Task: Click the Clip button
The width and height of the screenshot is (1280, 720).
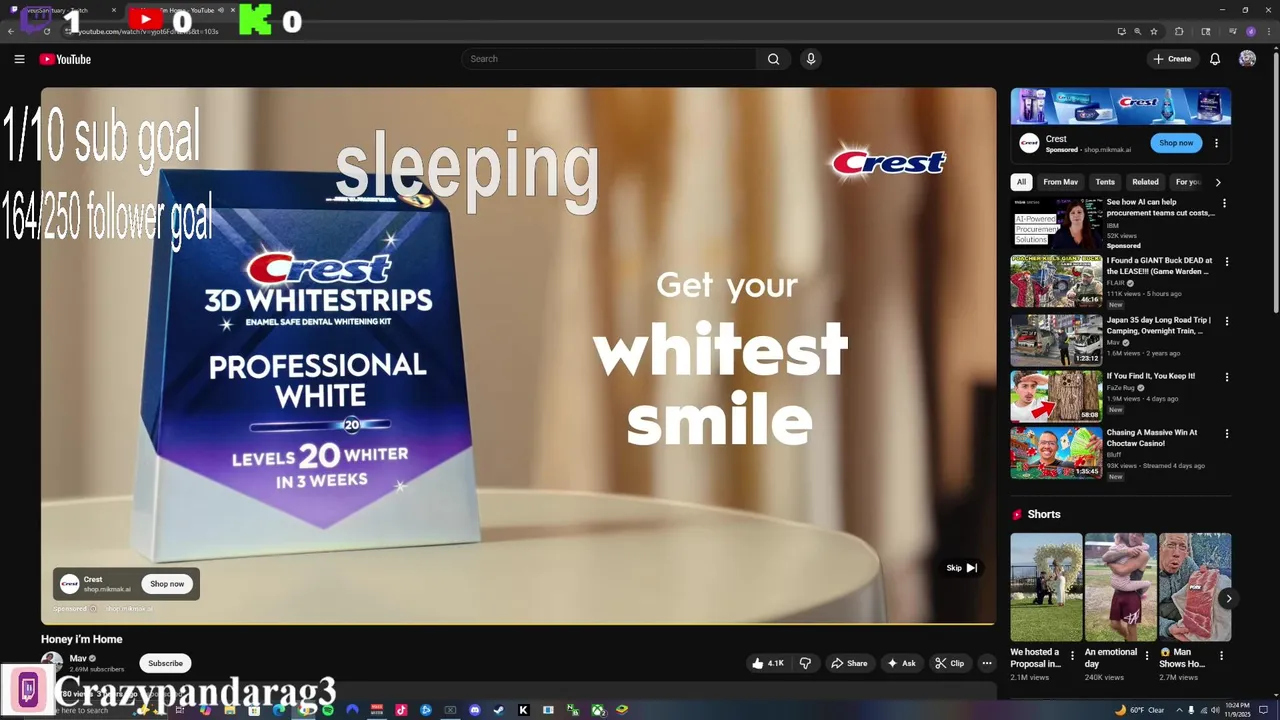Action: [x=950, y=663]
